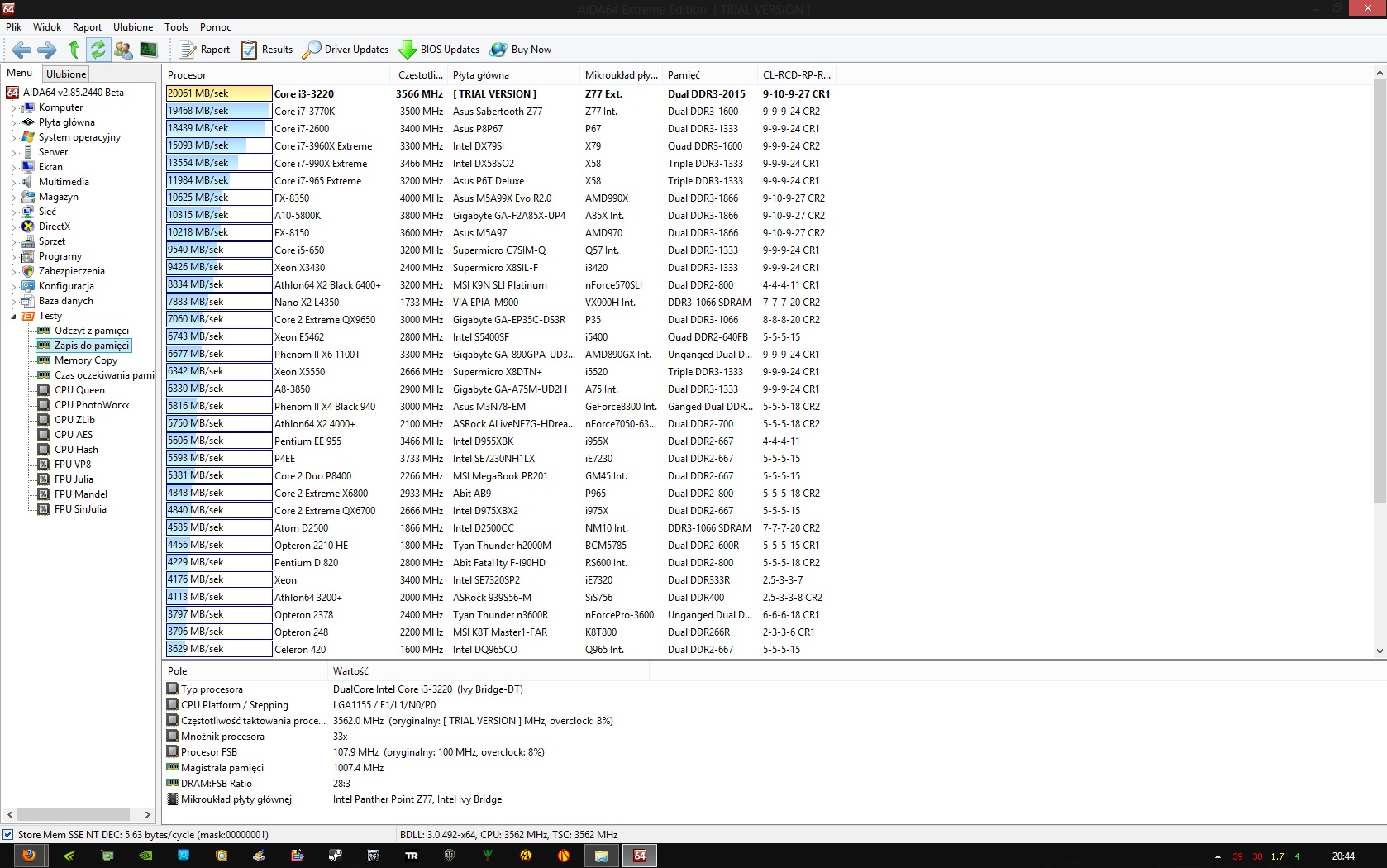
Task: Open Driver Updates
Action: point(346,50)
